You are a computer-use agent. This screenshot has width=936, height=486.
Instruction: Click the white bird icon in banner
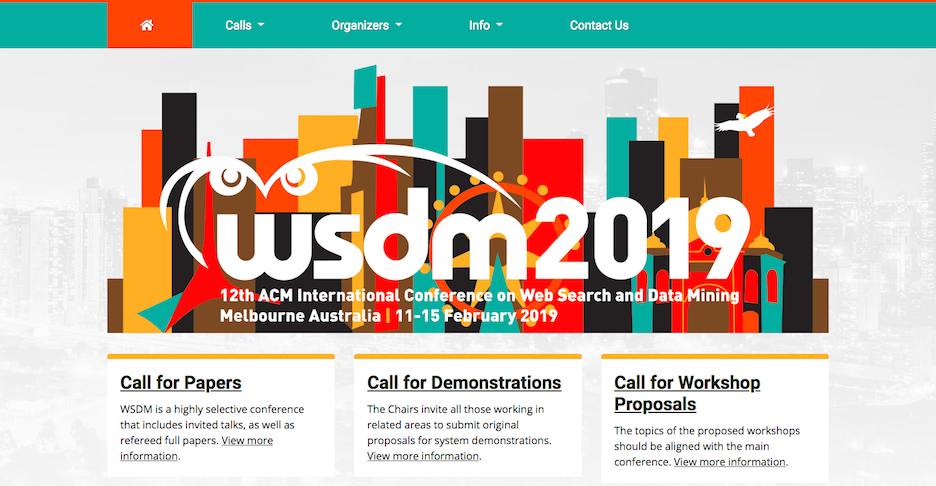click(744, 120)
